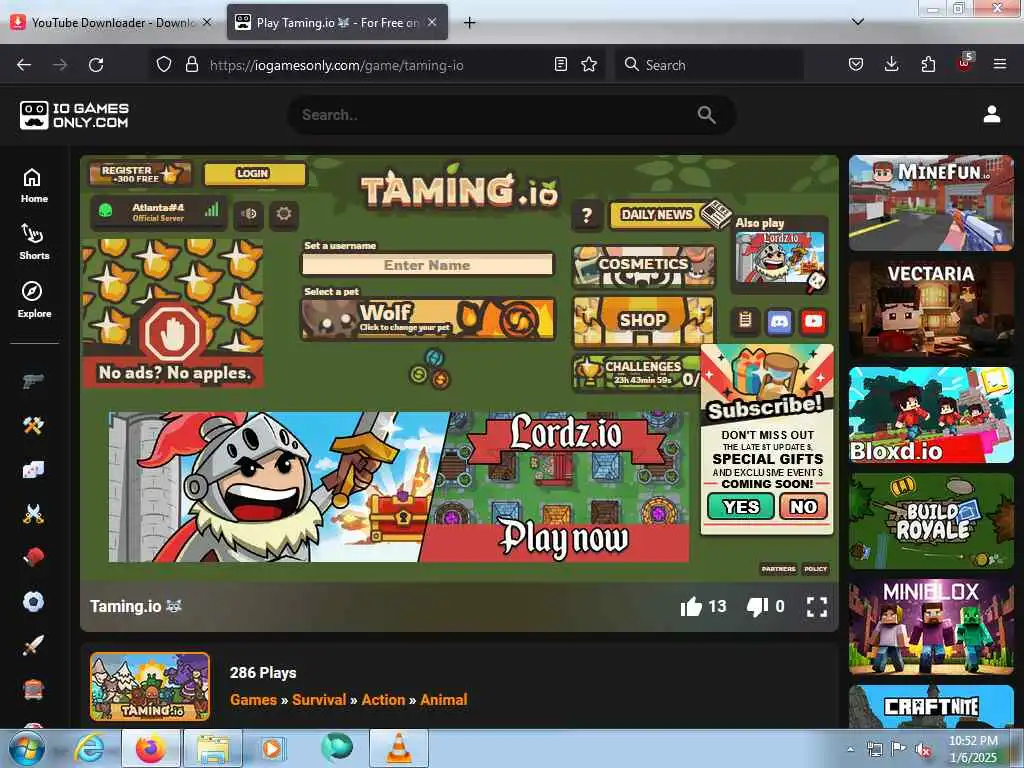Open the YouTube link in the game
The width and height of the screenshot is (1024, 768).
point(813,321)
